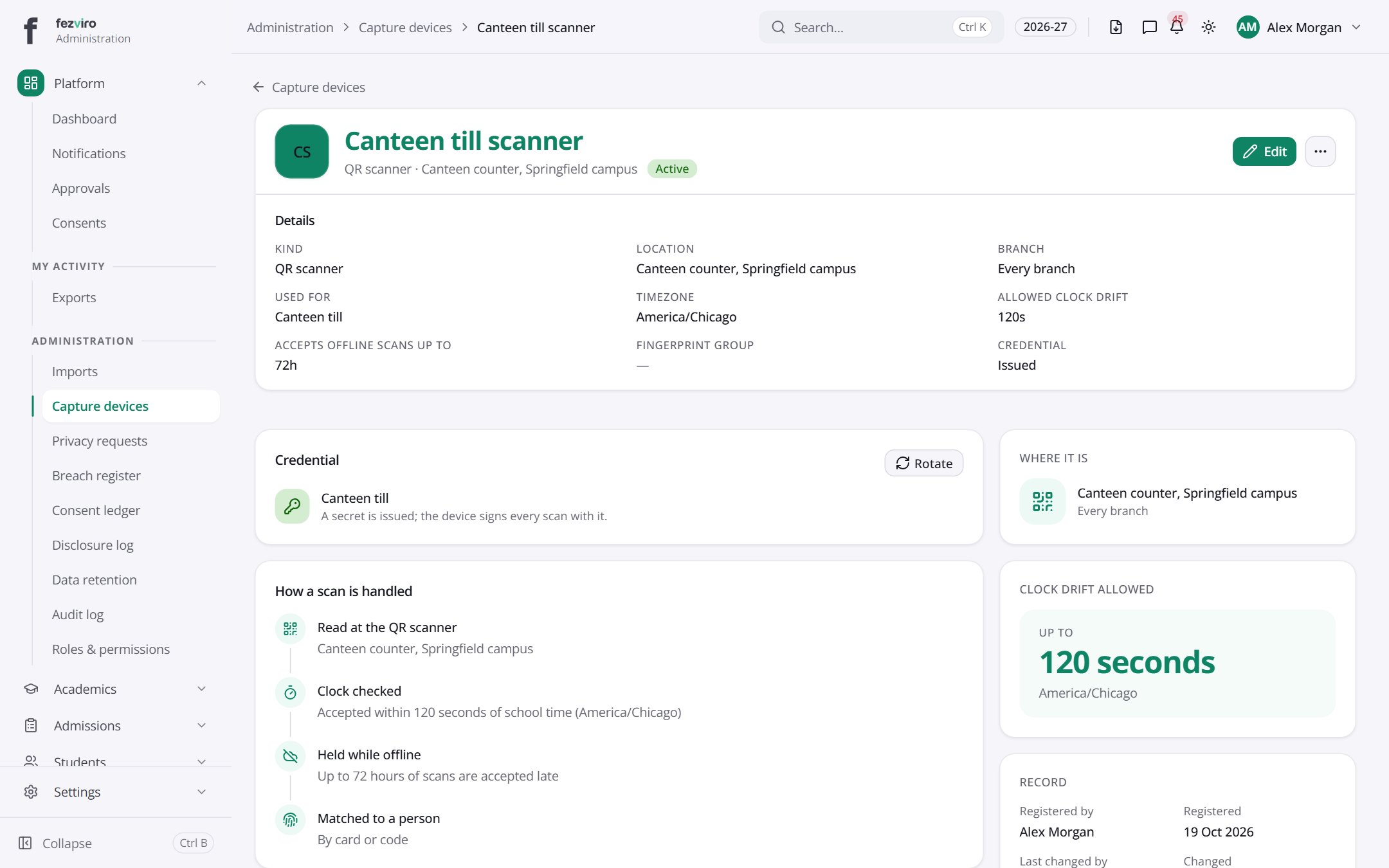
Task: Click the fingerprint icon for Matched to a person
Action: 290,820
